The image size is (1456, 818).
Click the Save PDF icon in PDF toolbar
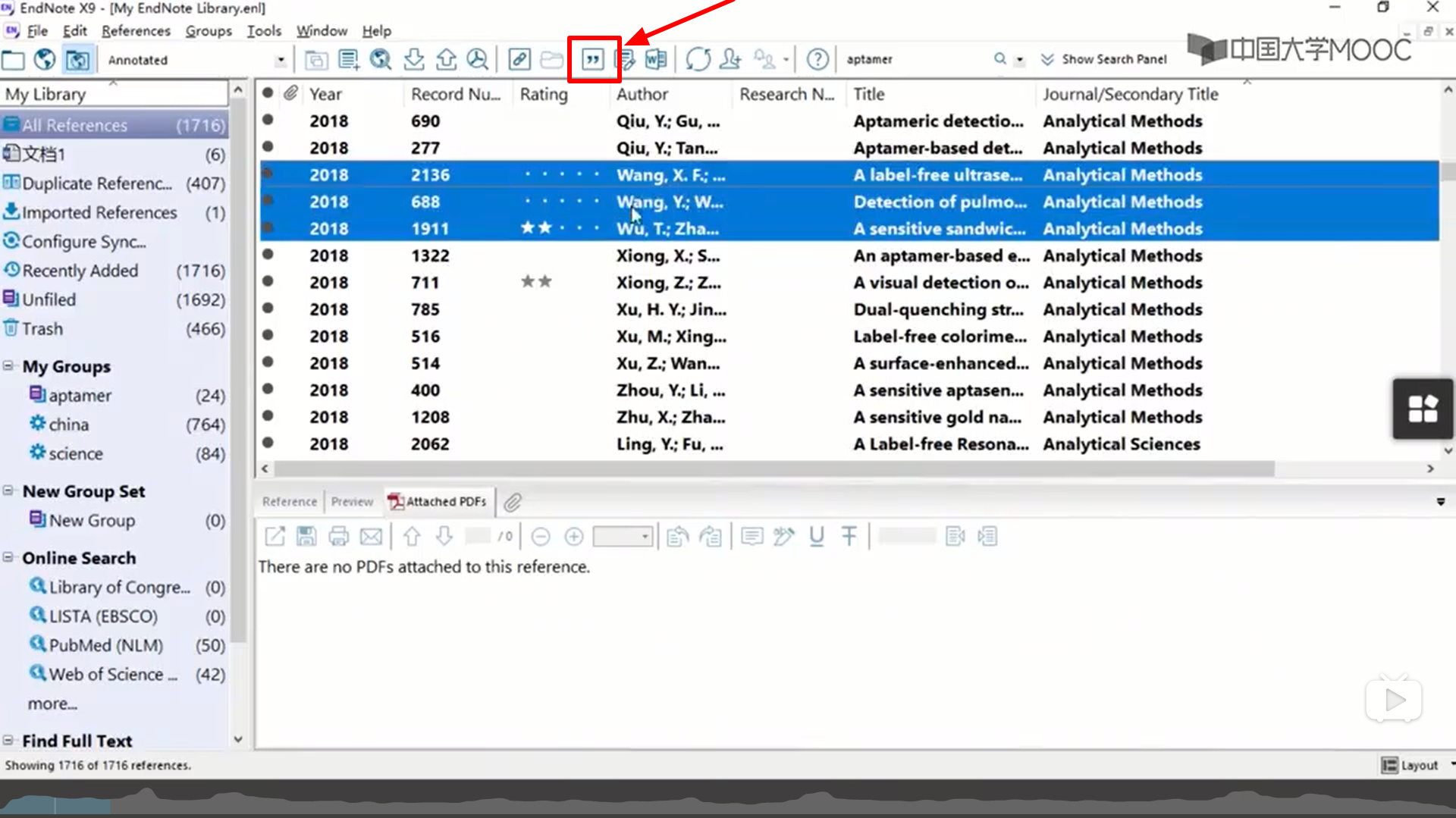click(306, 537)
